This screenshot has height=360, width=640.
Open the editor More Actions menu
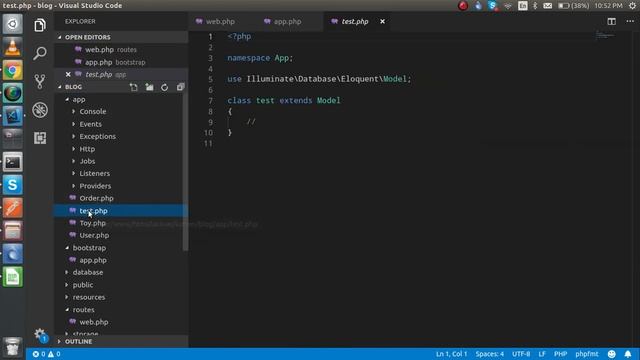coord(630,21)
